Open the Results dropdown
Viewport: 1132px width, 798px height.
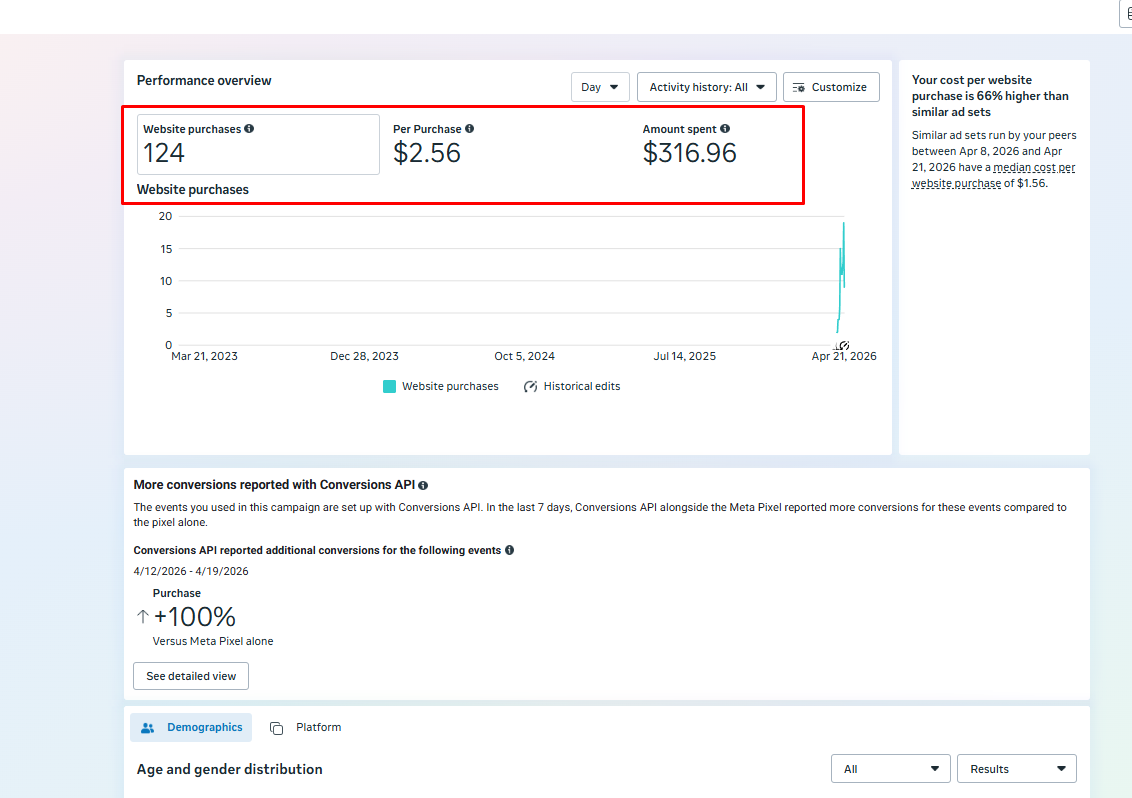coord(1016,768)
